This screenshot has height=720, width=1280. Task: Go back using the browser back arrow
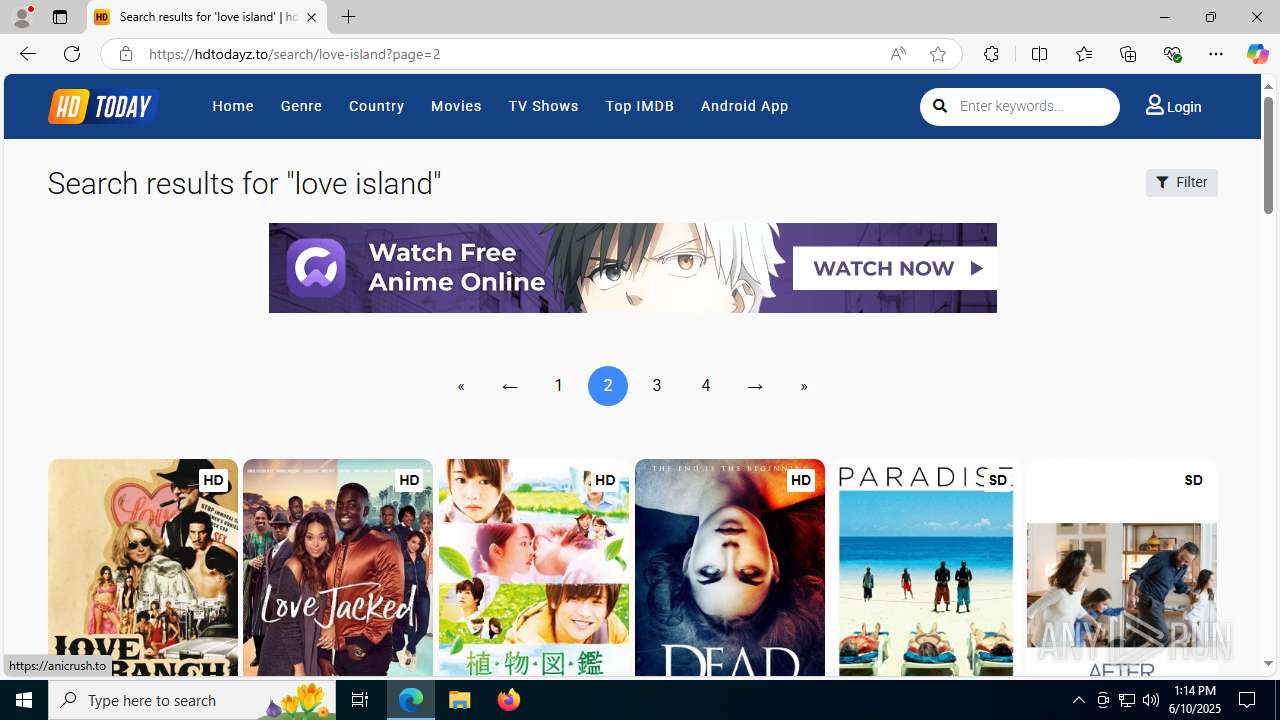[27, 54]
